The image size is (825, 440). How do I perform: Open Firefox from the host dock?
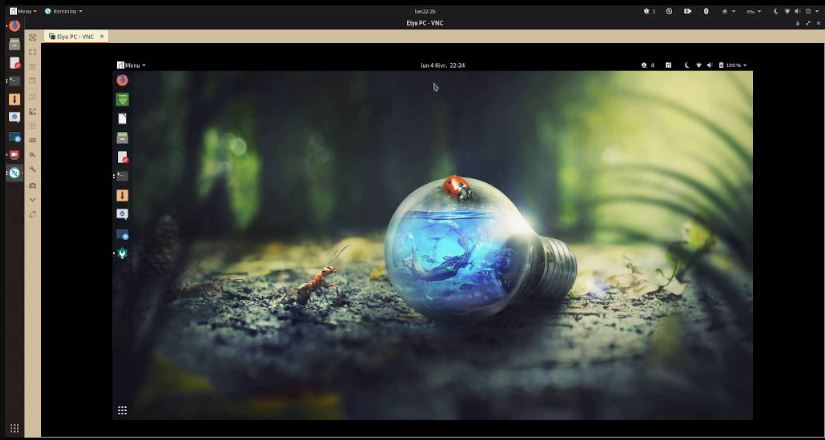(14, 26)
